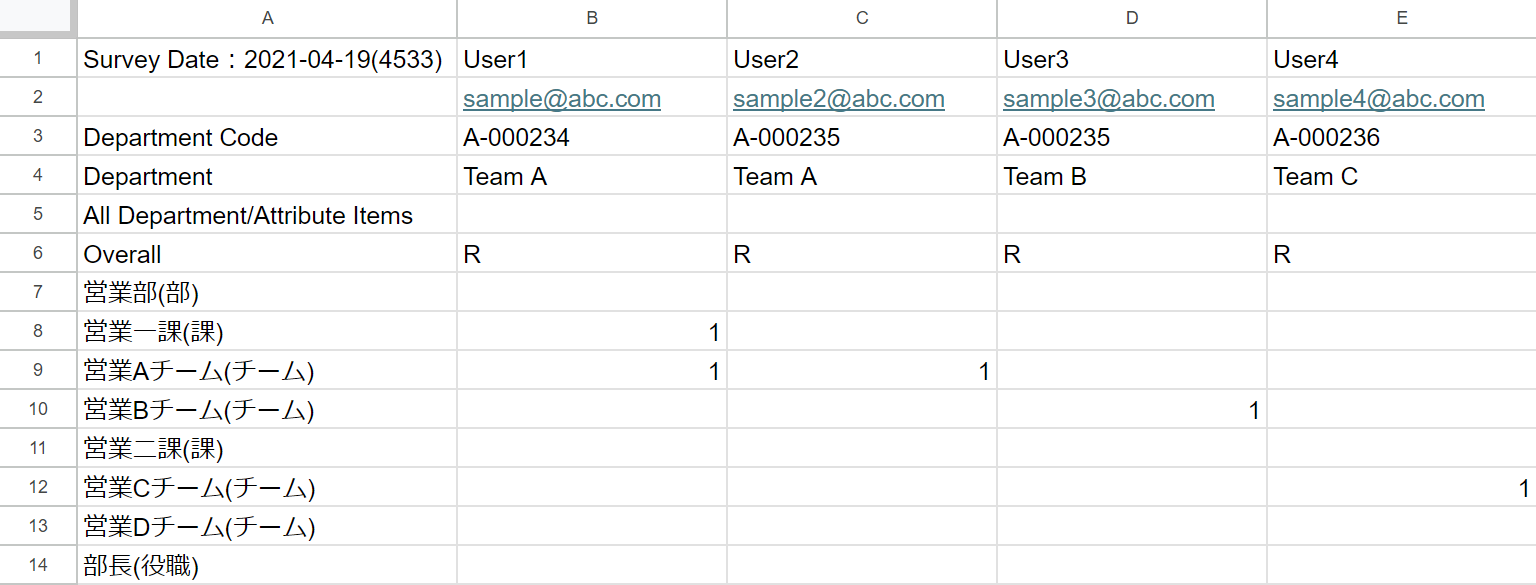Select the Team B cell
Viewport: 1536px width, 585px height.
(1045, 177)
